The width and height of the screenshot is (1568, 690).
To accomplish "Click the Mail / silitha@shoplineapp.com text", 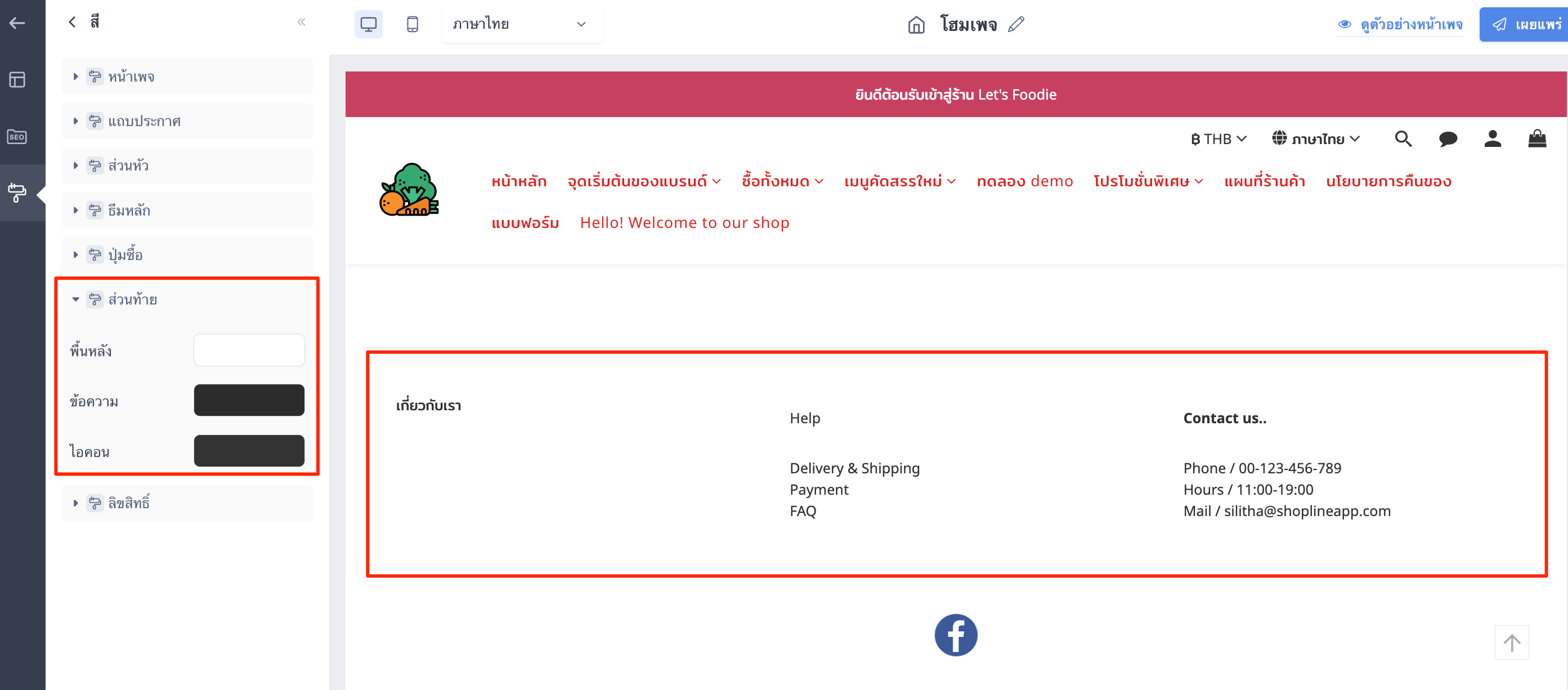I will point(1287,510).
